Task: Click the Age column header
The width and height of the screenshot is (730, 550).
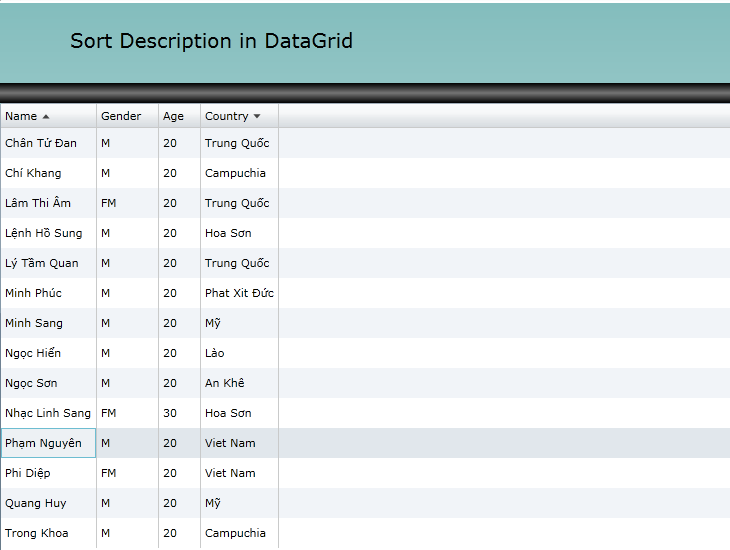Action: [174, 116]
